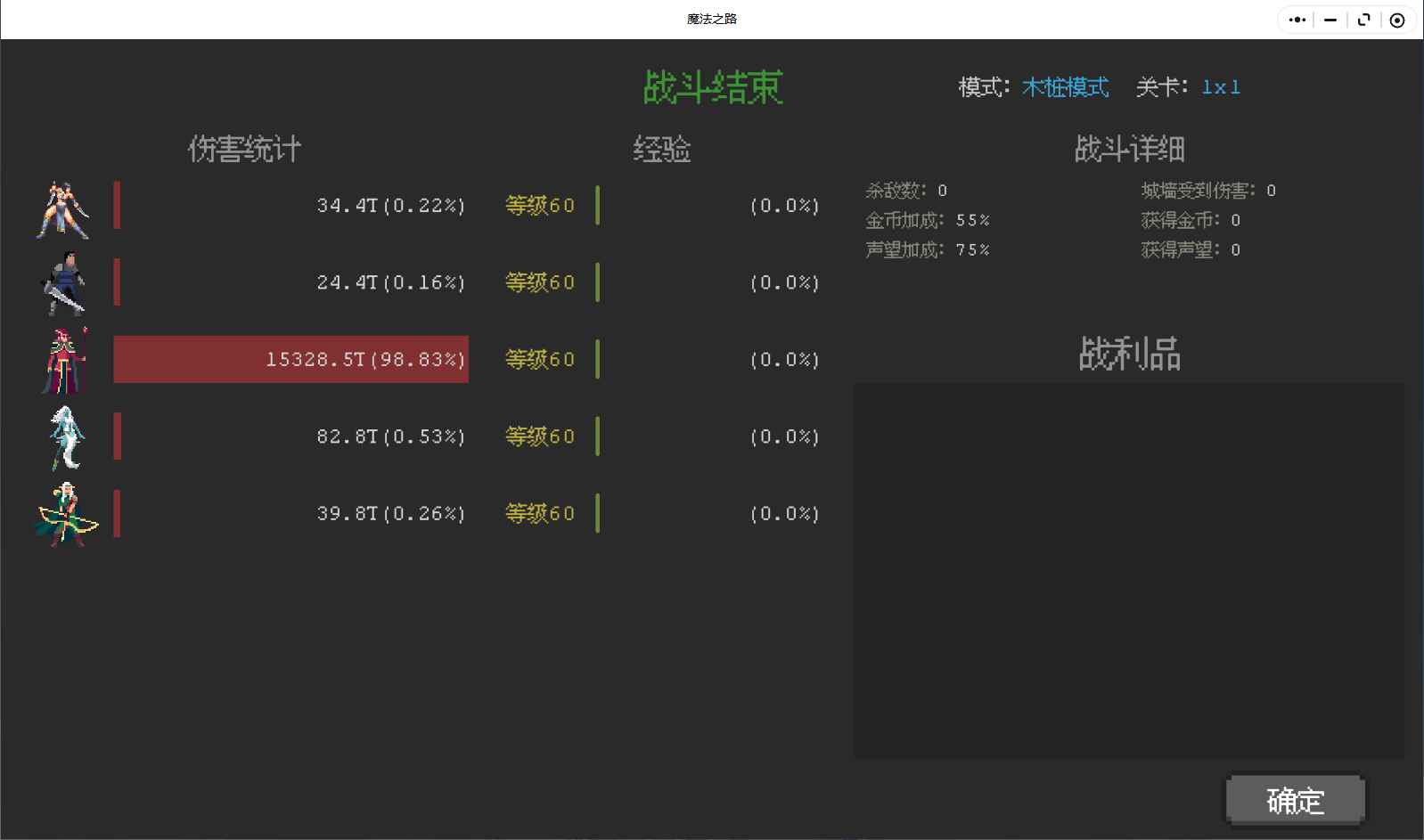
Task: Click the red-robed mage hero portrait
Action: [x=64, y=360]
